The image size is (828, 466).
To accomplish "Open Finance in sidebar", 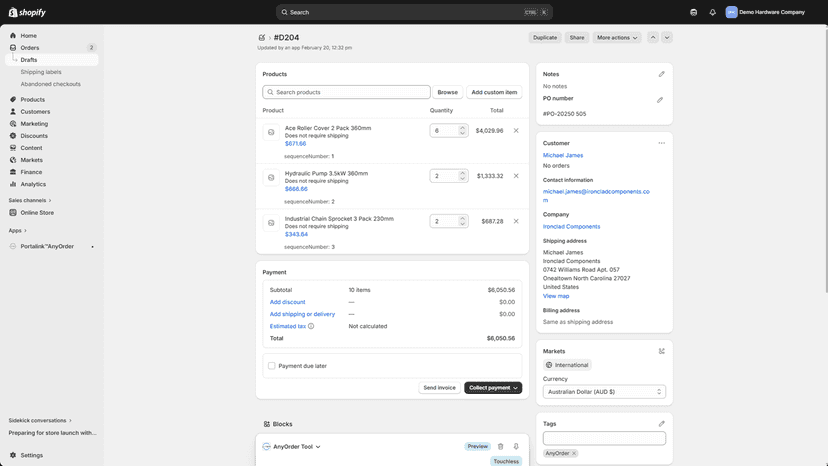I will [31, 172].
